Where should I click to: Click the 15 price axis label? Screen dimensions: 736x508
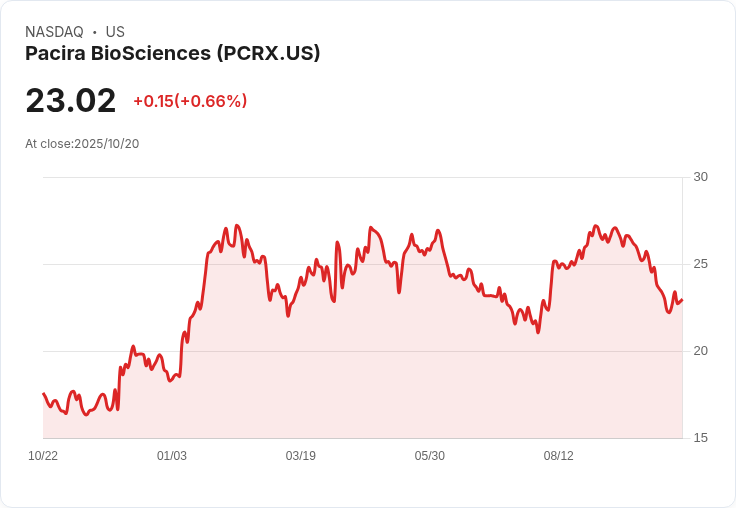click(x=700, y=438)
